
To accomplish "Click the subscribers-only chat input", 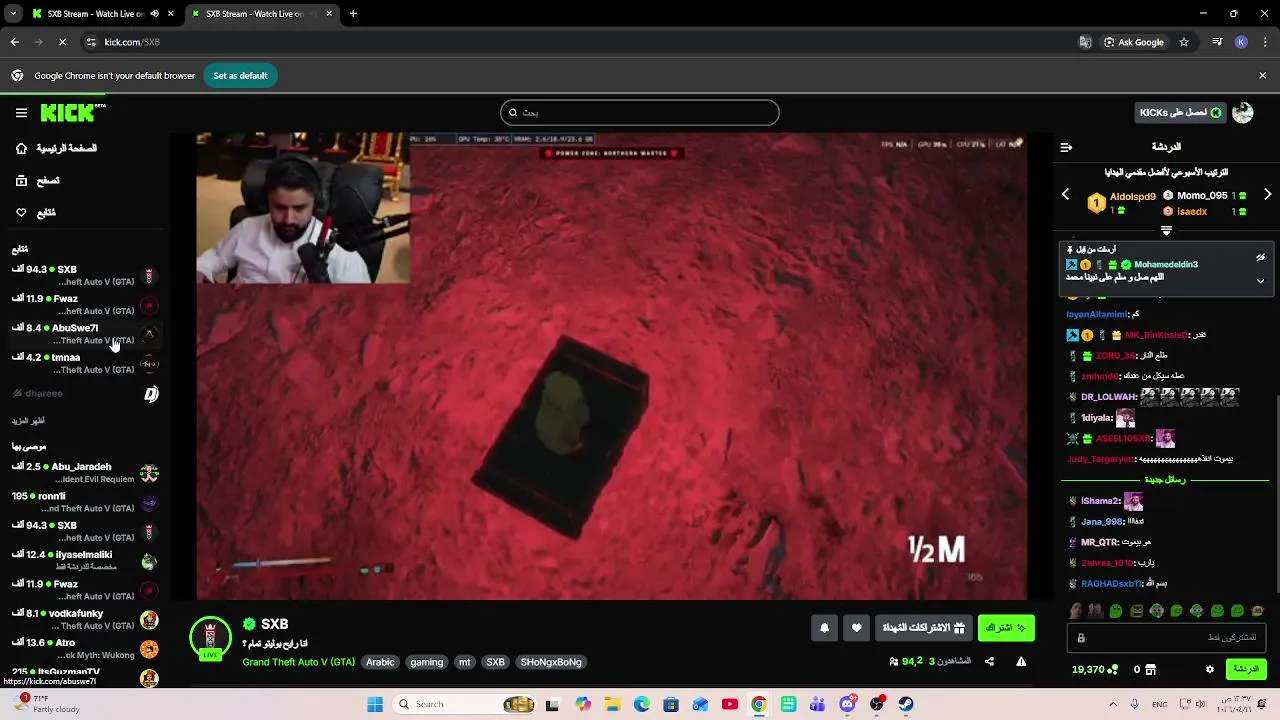I will pos(1166,638).
